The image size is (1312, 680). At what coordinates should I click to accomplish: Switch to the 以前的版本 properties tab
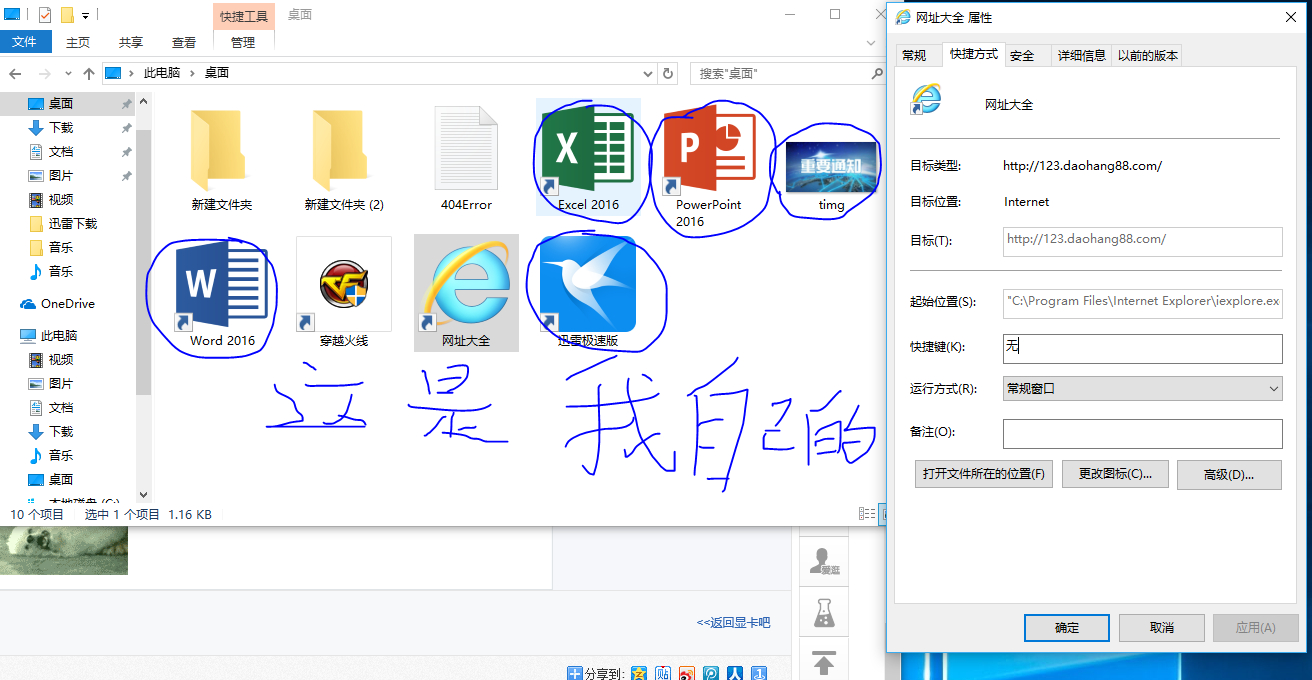click(1148, 55)
